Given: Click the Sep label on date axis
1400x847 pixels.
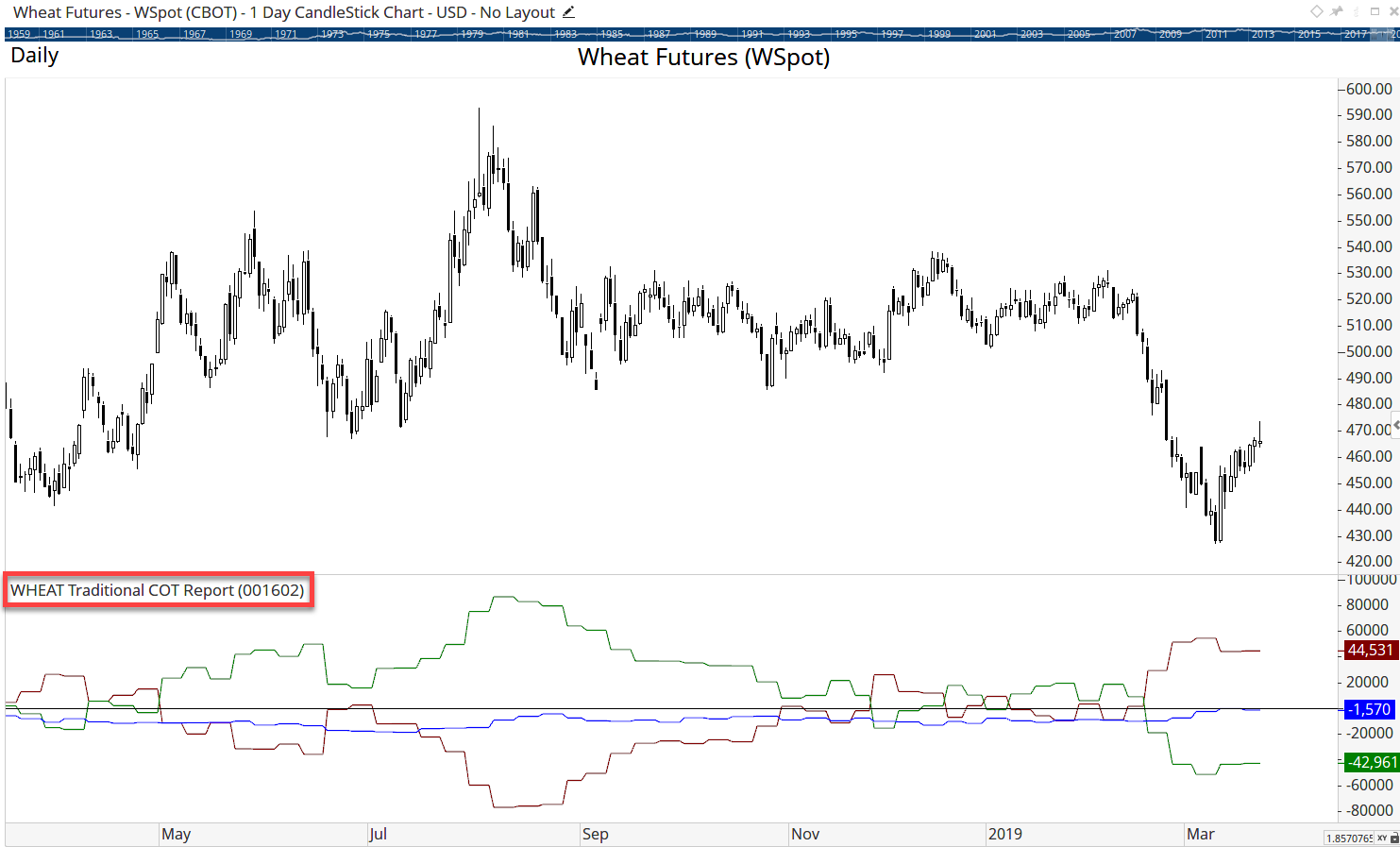Looking at the screenshot, I should coord(596,834).
